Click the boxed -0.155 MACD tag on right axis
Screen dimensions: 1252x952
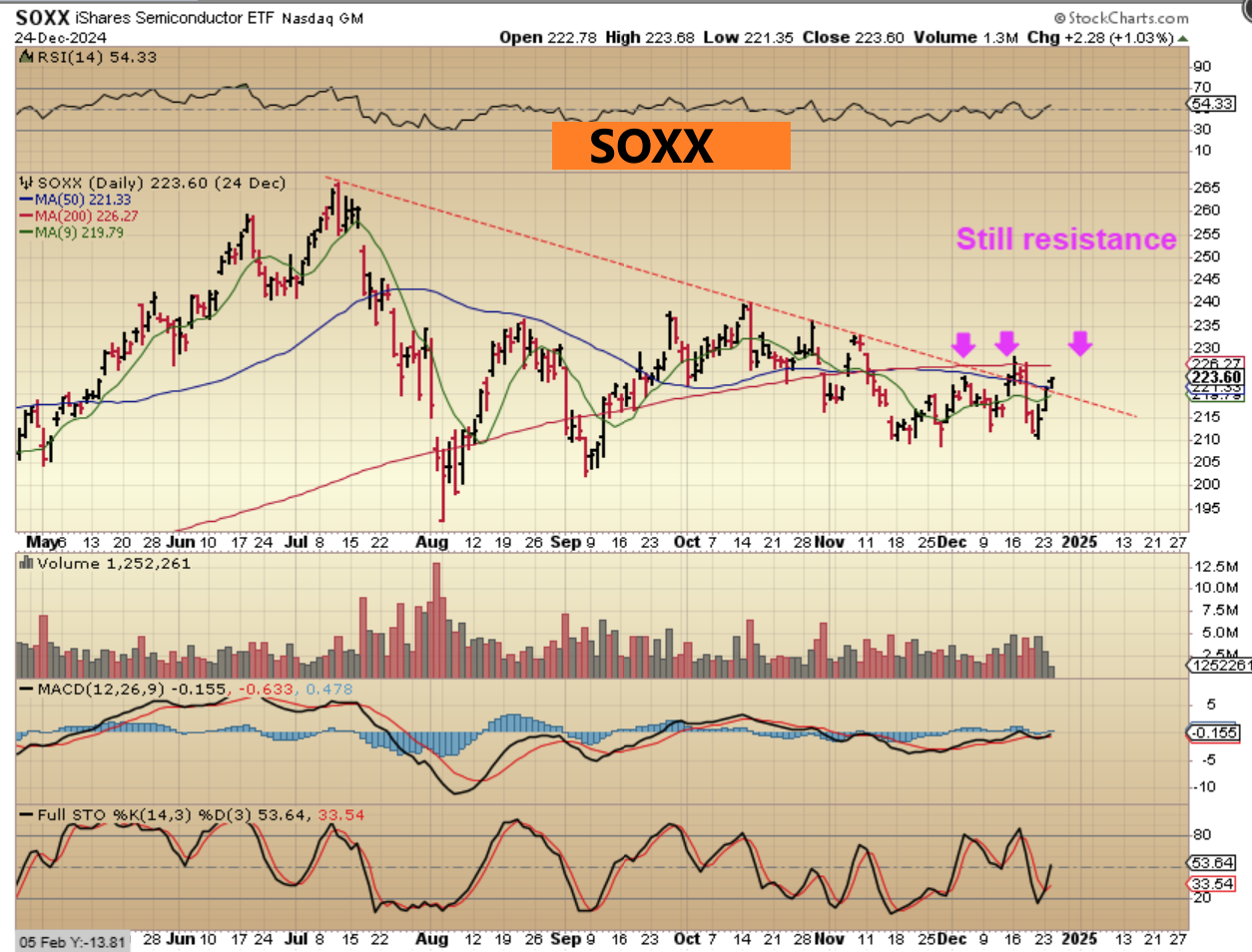(x=1213, y=732)
